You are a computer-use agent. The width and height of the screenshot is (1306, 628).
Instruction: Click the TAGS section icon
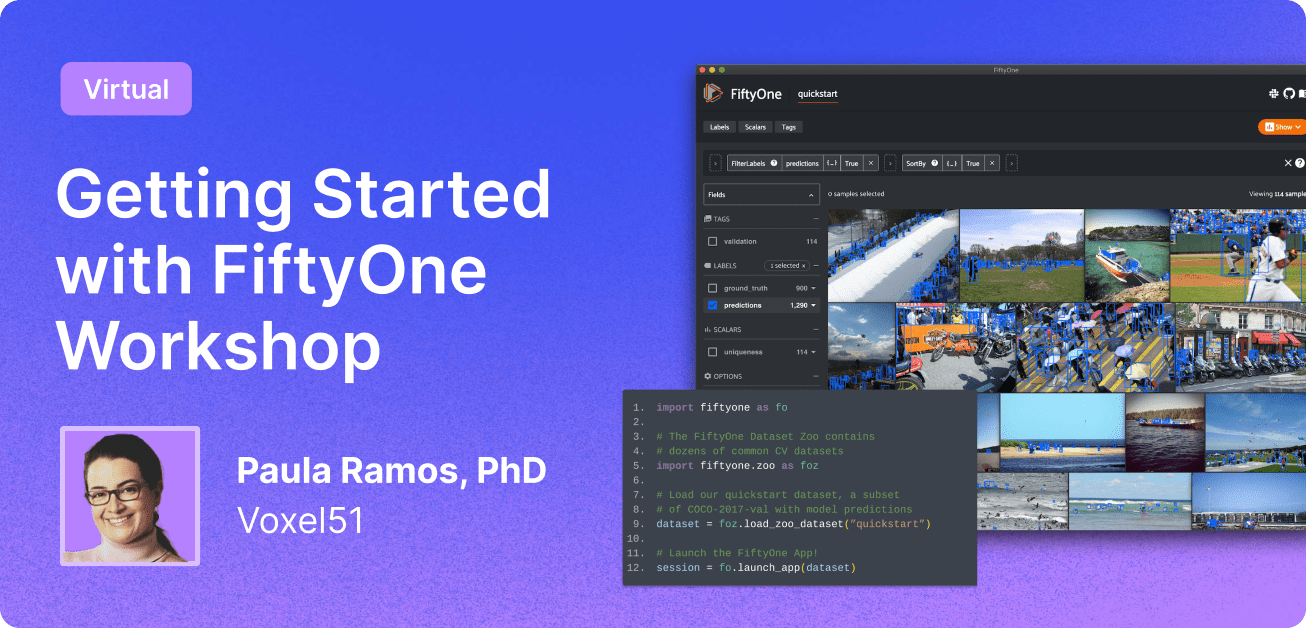click(x=708, y=219)
